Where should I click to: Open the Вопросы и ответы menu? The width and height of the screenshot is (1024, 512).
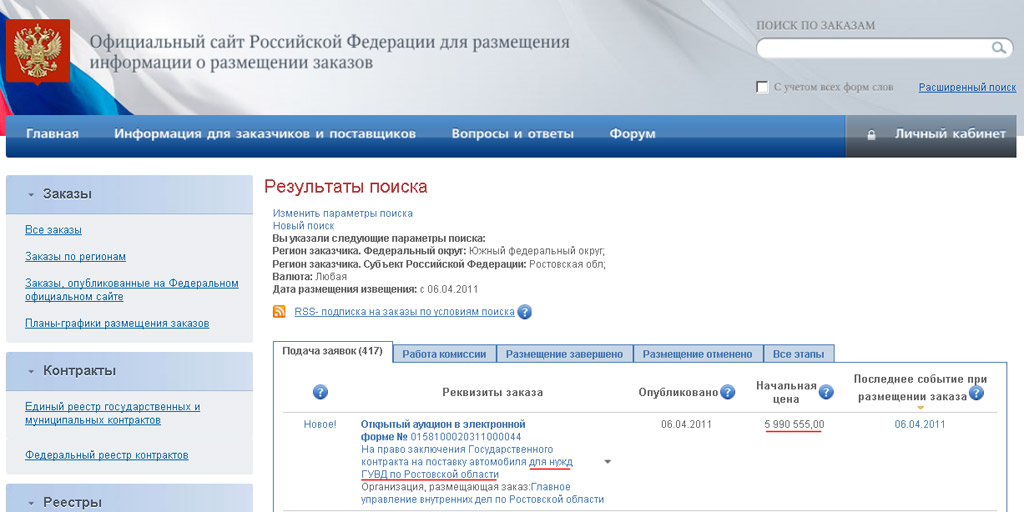pos(513,134)
